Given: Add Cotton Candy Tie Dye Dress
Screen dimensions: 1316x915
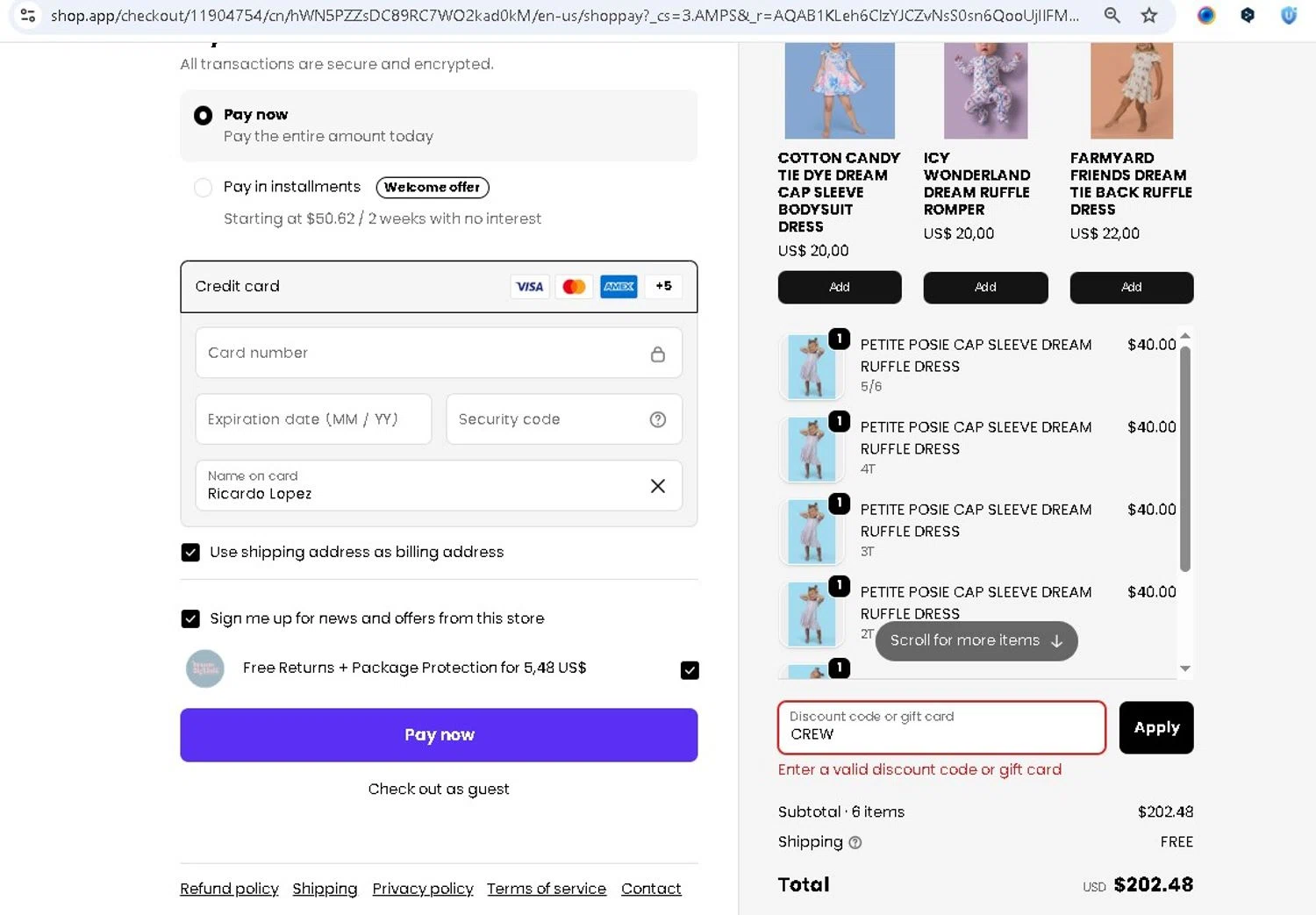Looking at the screenshot, I should click(840, 288).
